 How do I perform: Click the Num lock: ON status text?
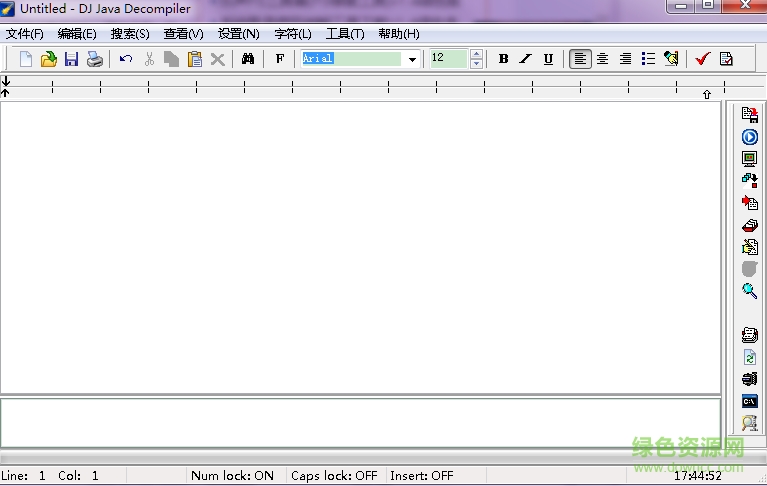pos(232,476)
